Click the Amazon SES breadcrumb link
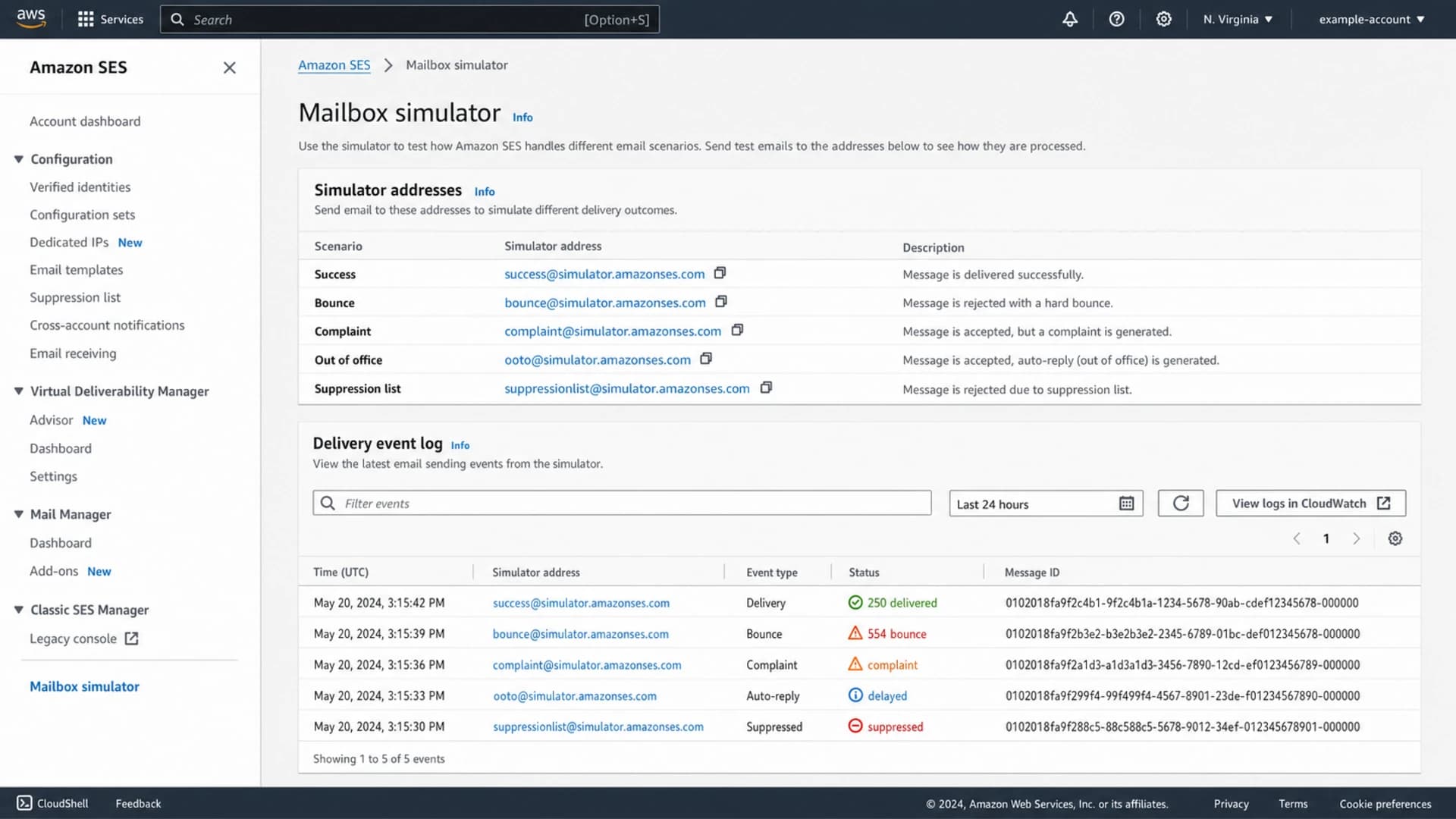Screen dimensions: 1456x819 coord(334,65)
